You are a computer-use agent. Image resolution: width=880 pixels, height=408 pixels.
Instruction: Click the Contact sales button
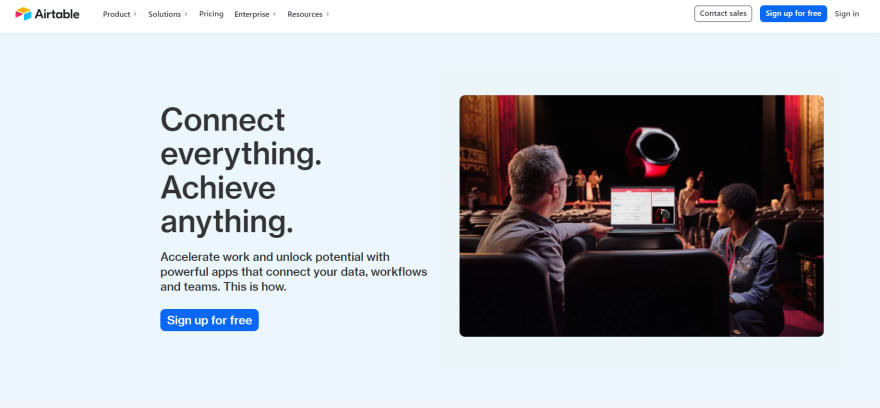click(x=723, y=13)
